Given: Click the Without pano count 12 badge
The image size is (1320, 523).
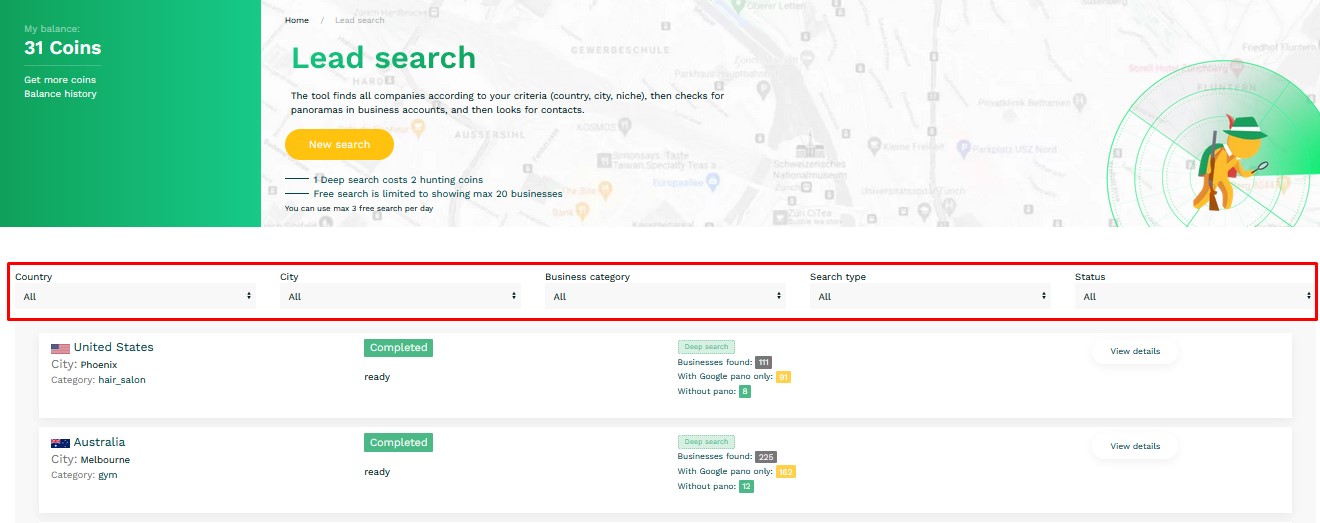Looking at the screenshot, I should [746, 486].
